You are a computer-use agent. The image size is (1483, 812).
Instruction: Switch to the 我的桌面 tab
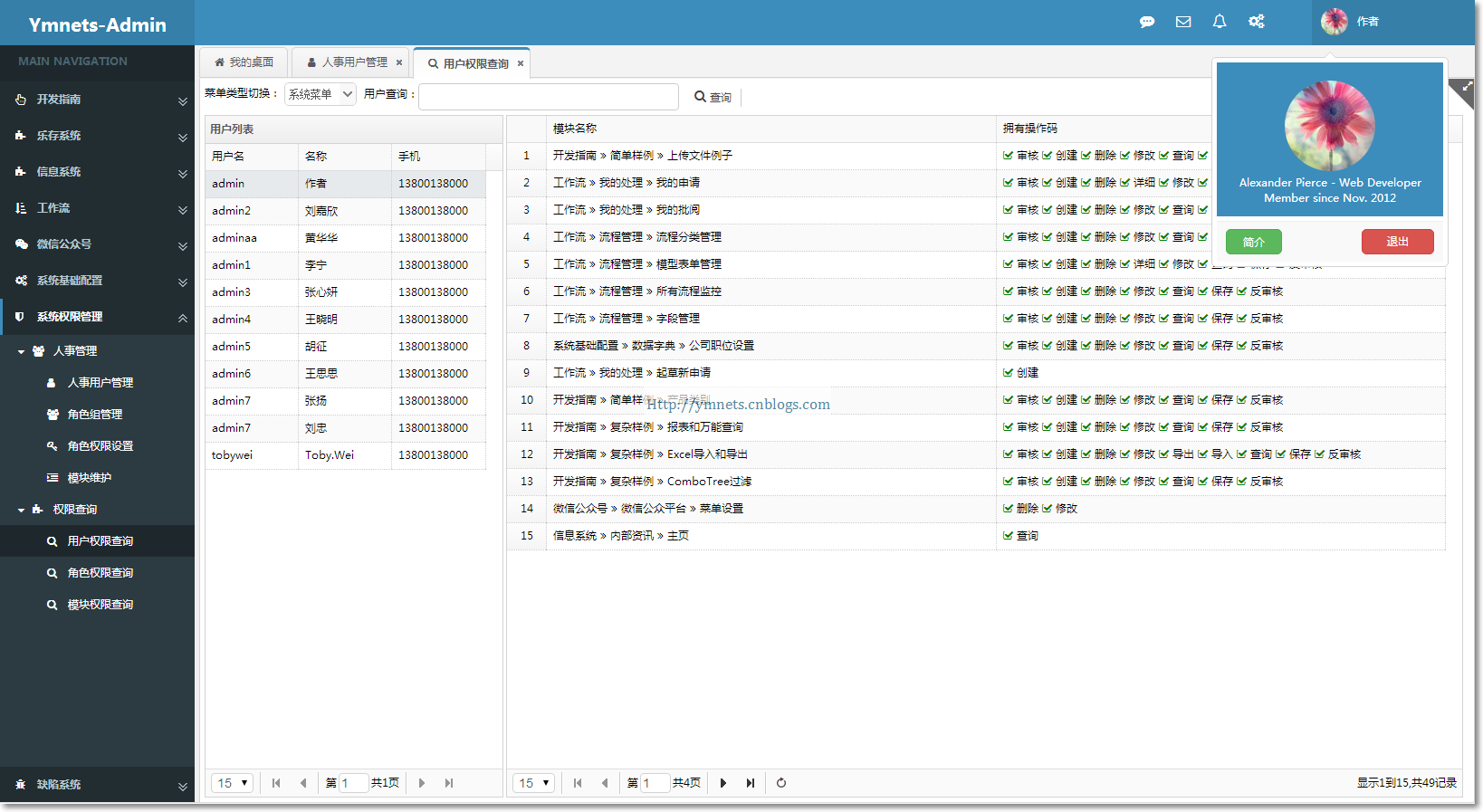[x=244, y=62]
